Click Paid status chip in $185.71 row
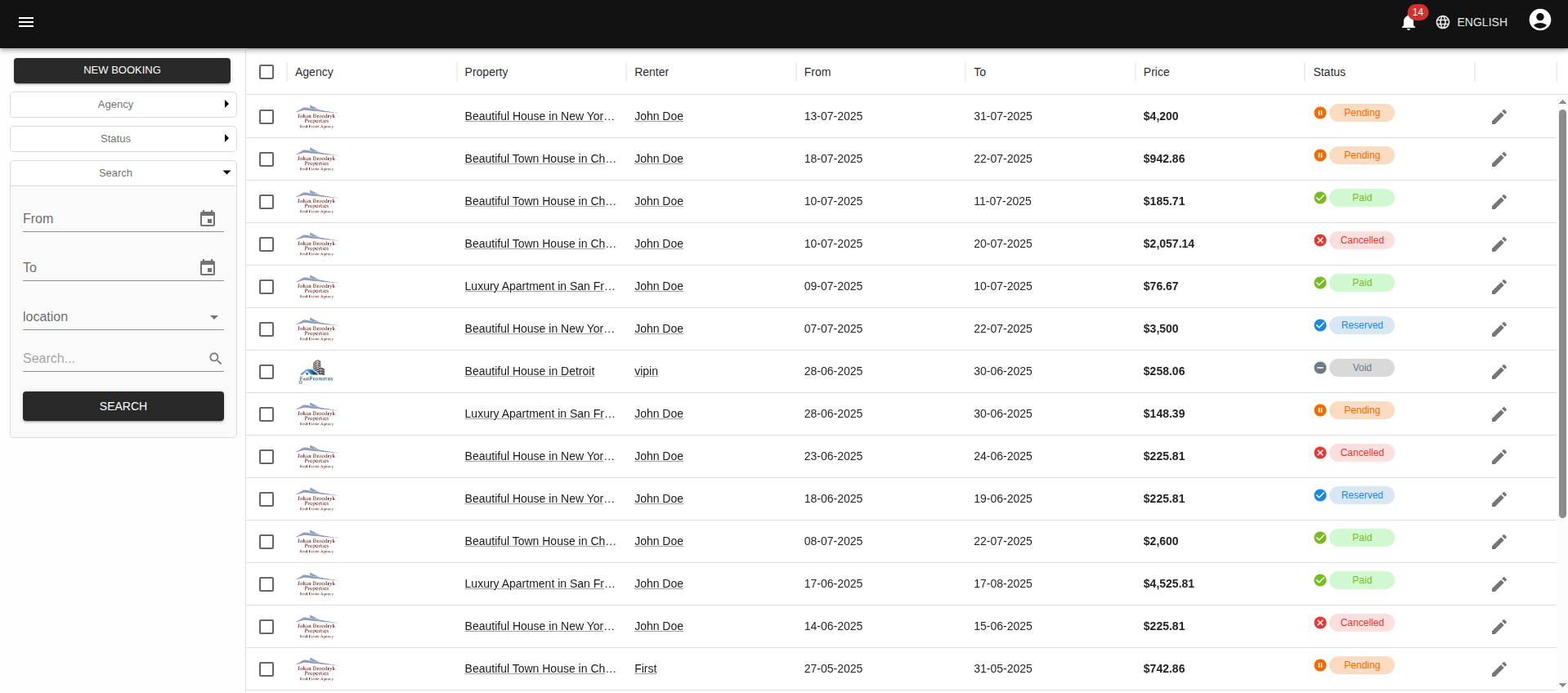The height and width of the screenshot is (693, 1568). coord(1362,198)
